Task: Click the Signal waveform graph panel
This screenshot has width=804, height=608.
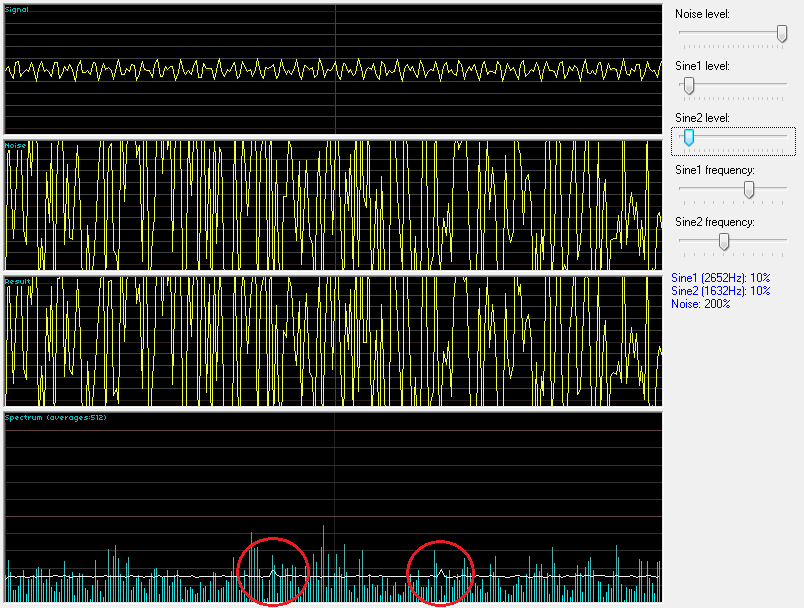Action: pos(333,69)
